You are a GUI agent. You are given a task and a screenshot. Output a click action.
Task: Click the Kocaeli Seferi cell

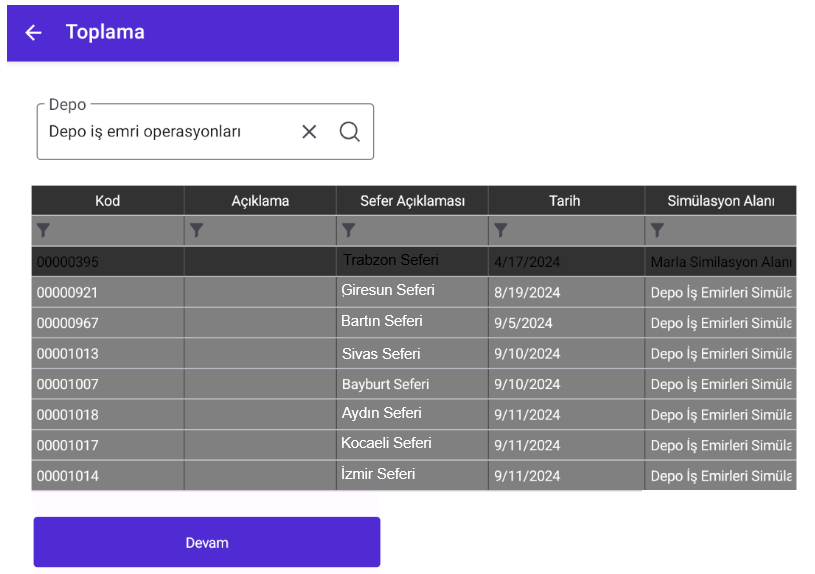point(412,445)
